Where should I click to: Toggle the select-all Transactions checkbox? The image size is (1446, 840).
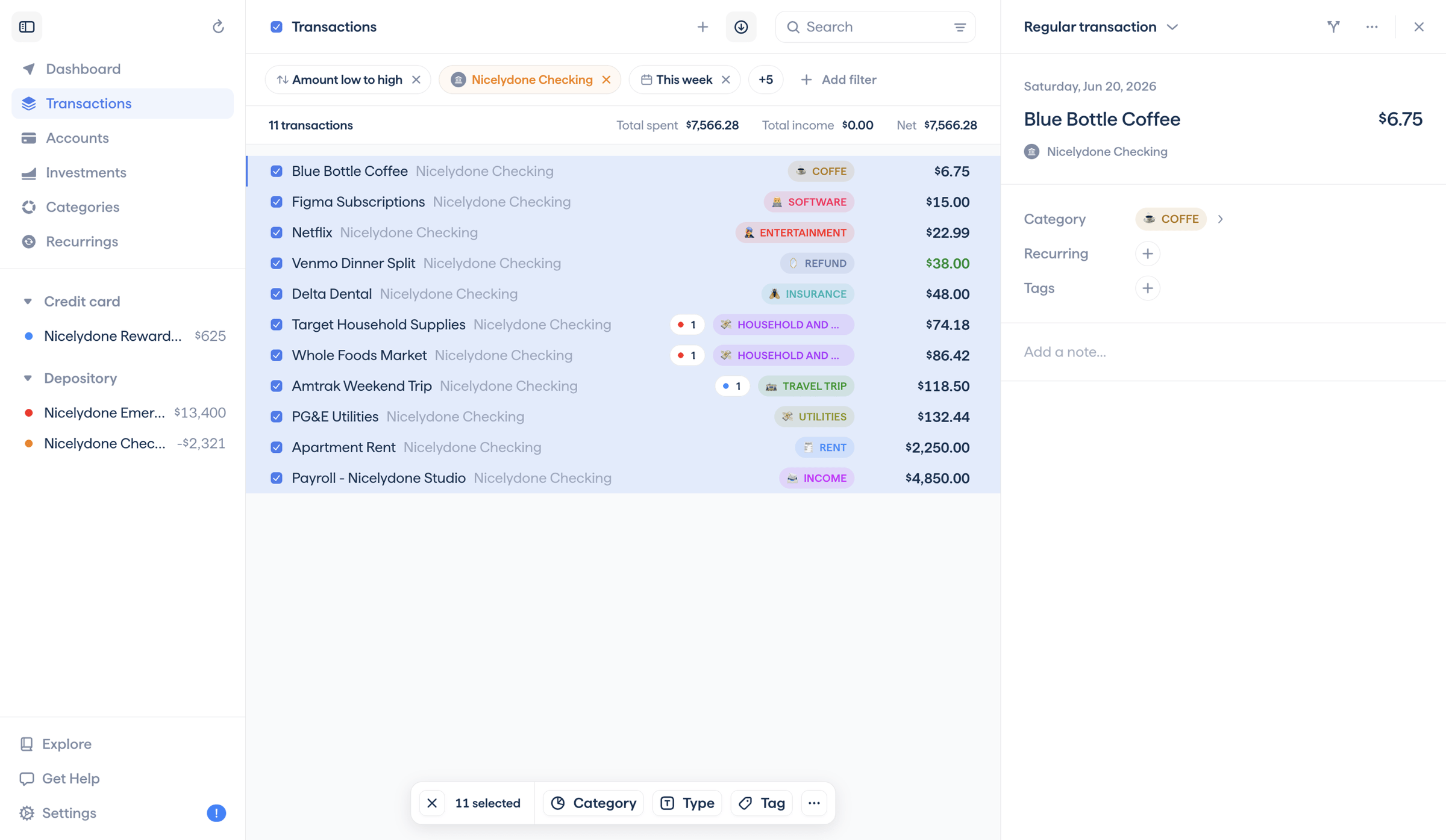(x=277, y=27)
